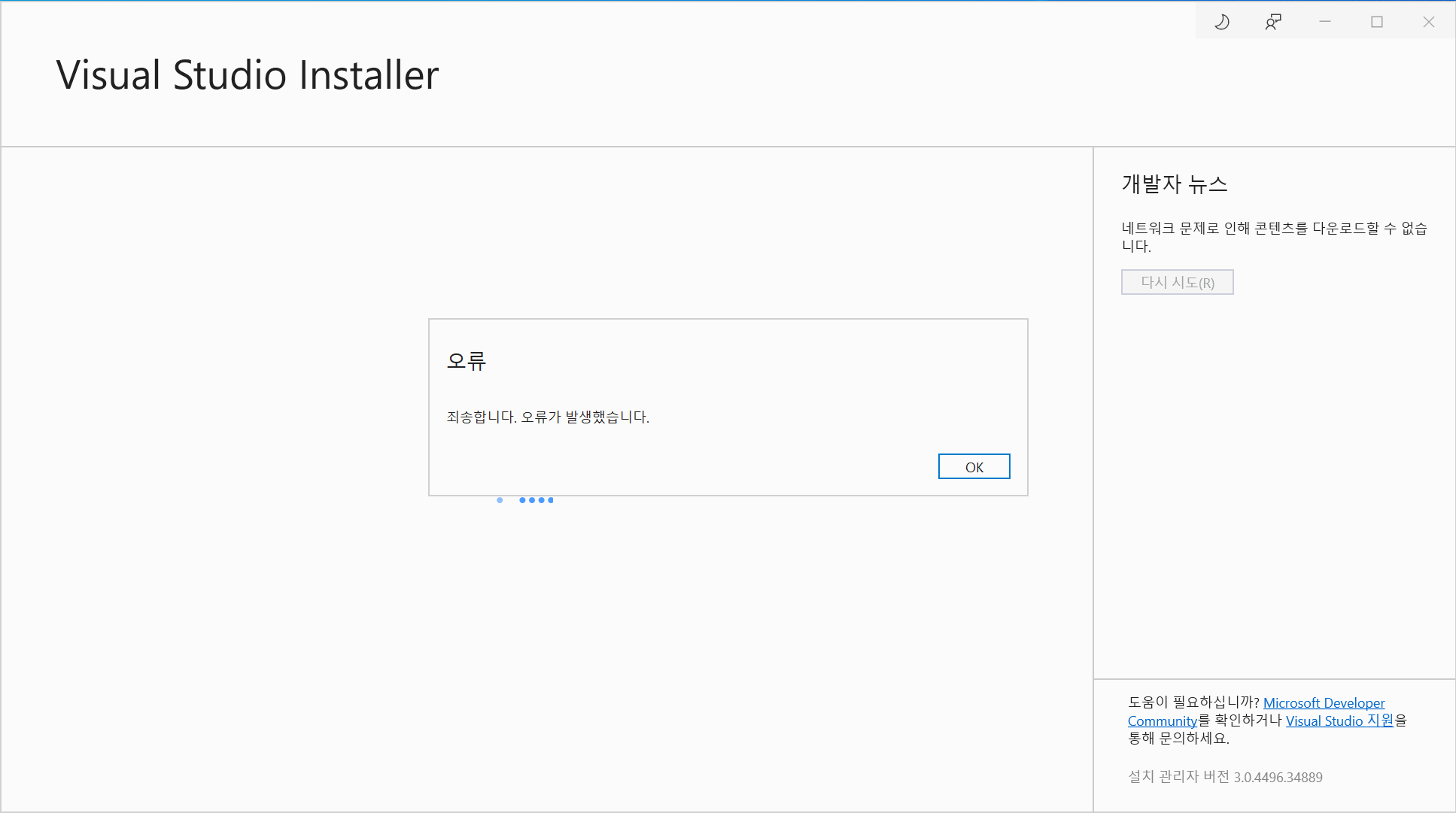
Task: Click the 오류 dialog heading
Action: click(467, 361)
